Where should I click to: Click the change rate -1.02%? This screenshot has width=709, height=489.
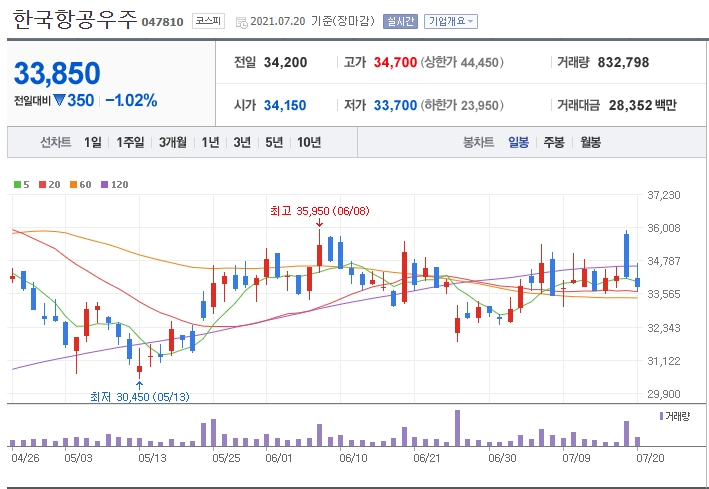[x=132, y=100]
